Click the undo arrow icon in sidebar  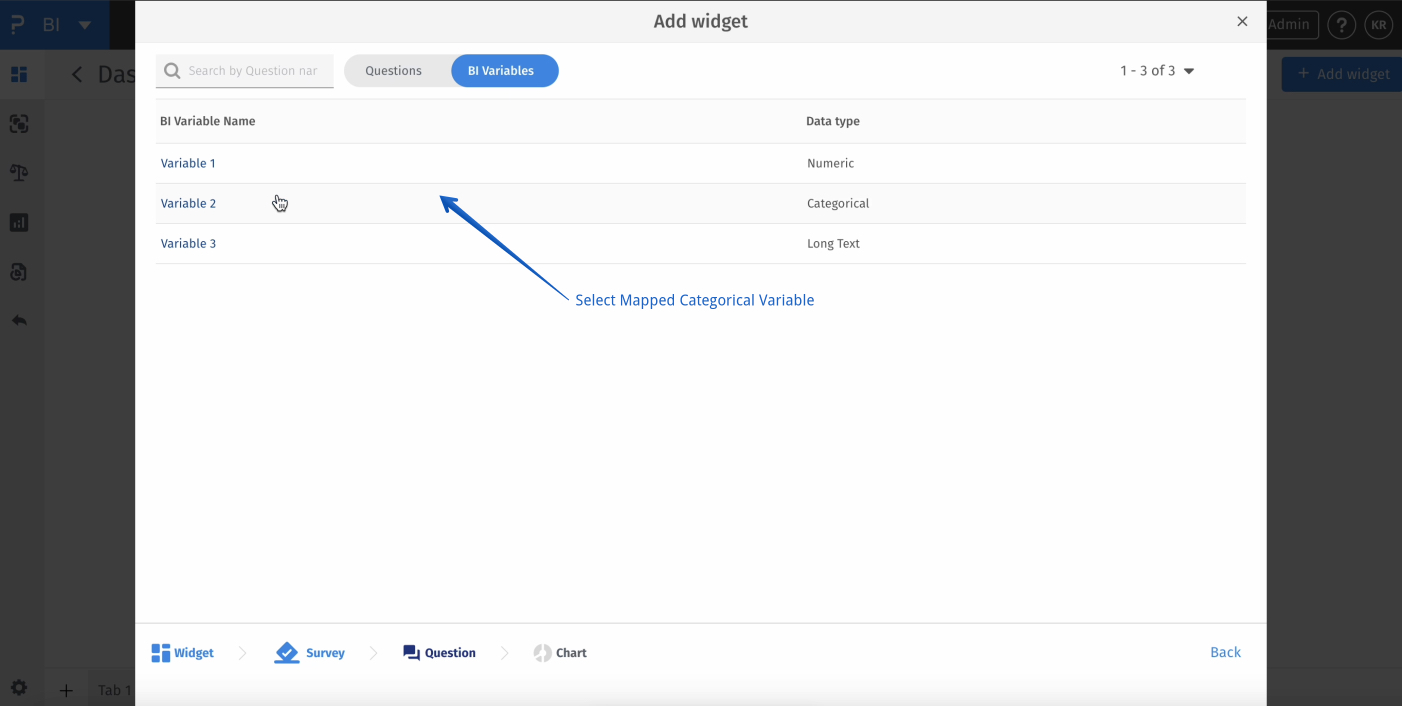click(20, 320)
